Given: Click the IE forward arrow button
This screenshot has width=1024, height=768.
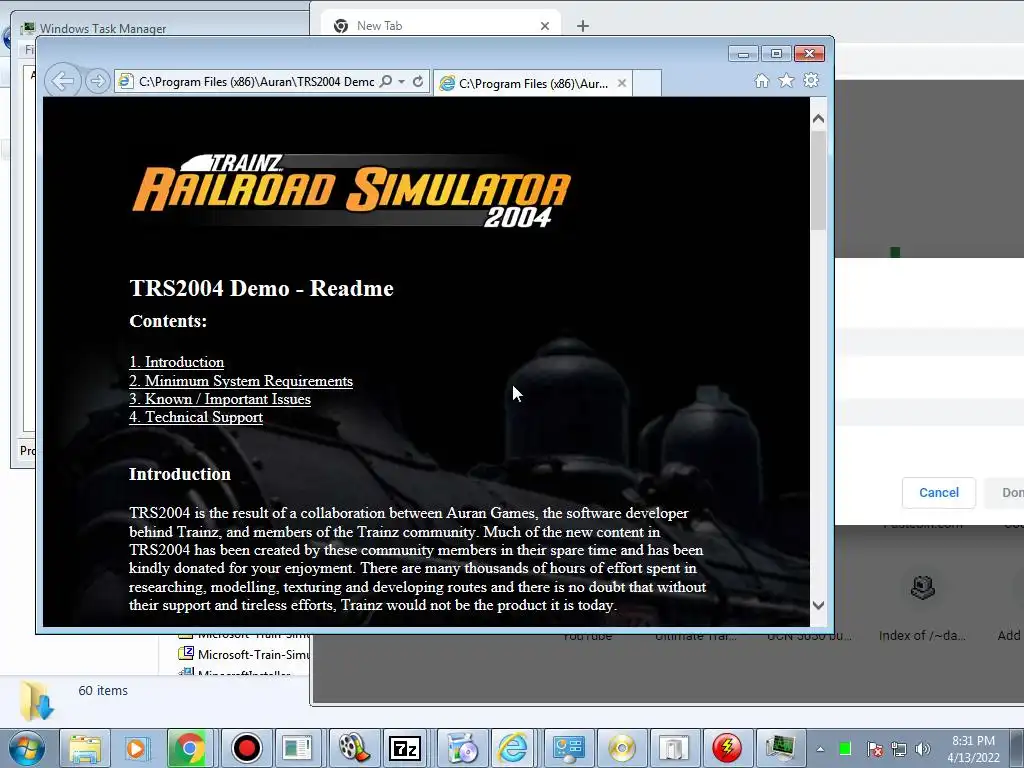Looking at the screenshot, I should click(x=97, y=82).
